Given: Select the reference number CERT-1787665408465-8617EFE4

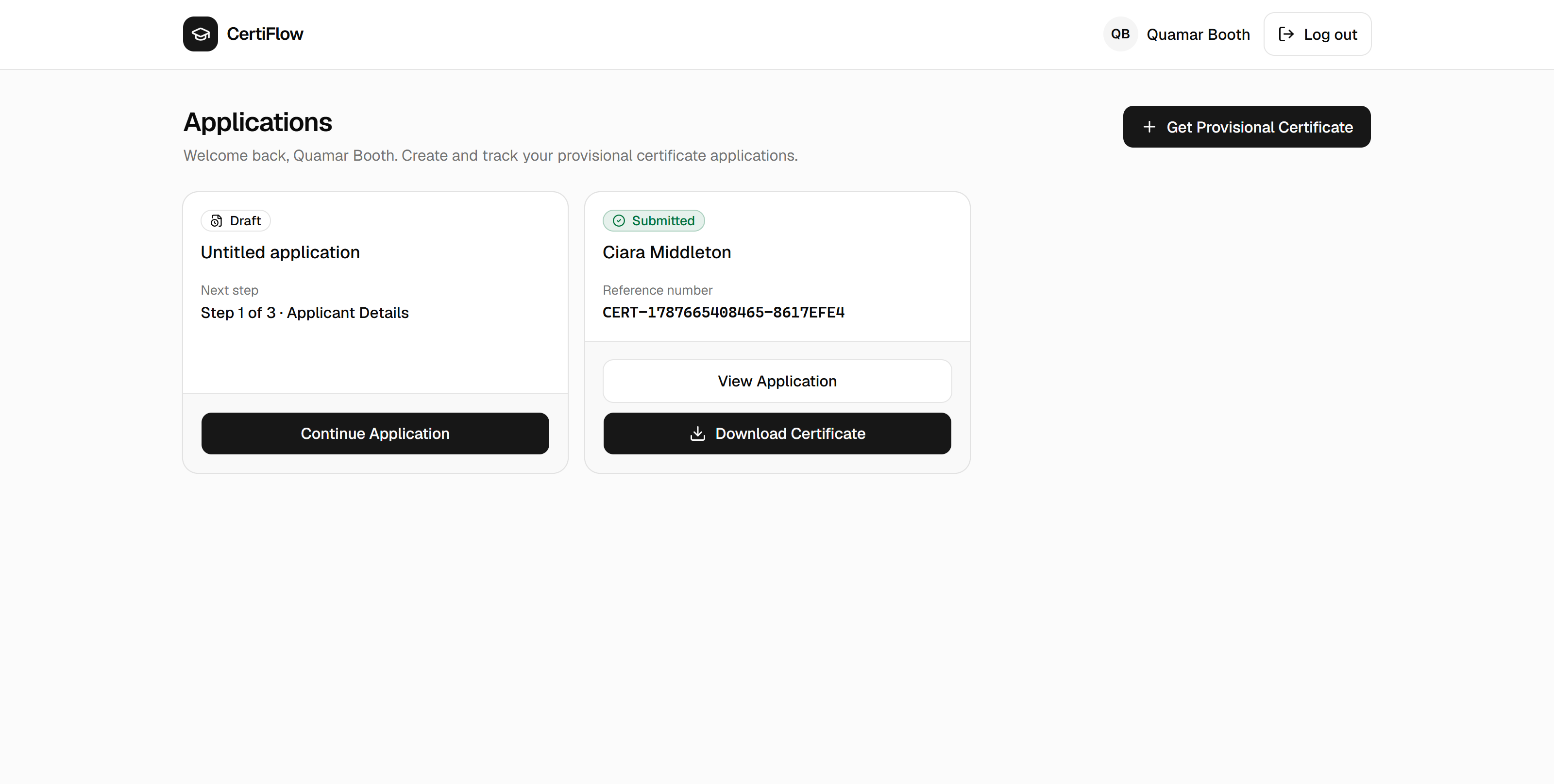Looking at the screenshot, I should 723,313.
